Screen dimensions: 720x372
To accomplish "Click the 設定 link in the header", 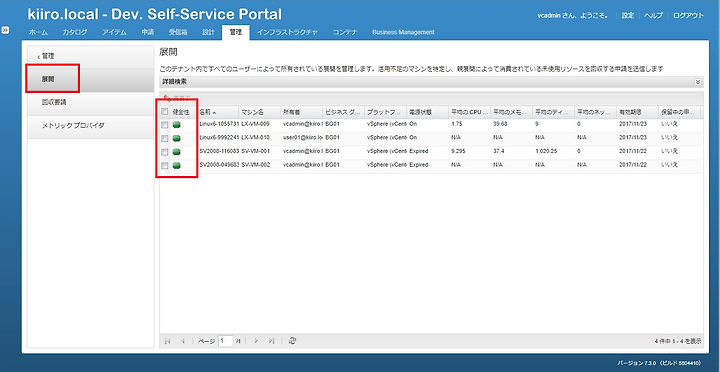I will [628, 15].
